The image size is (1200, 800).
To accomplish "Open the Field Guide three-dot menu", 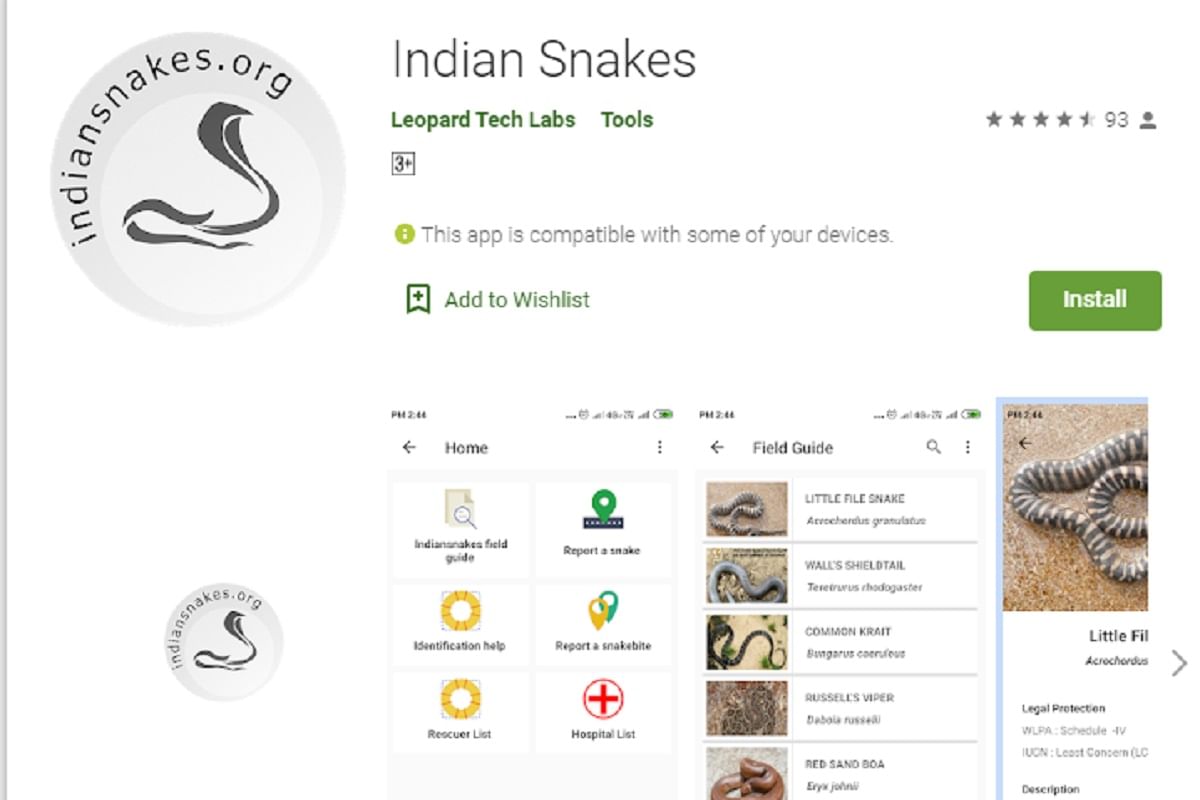I will (x=967, y=447).
